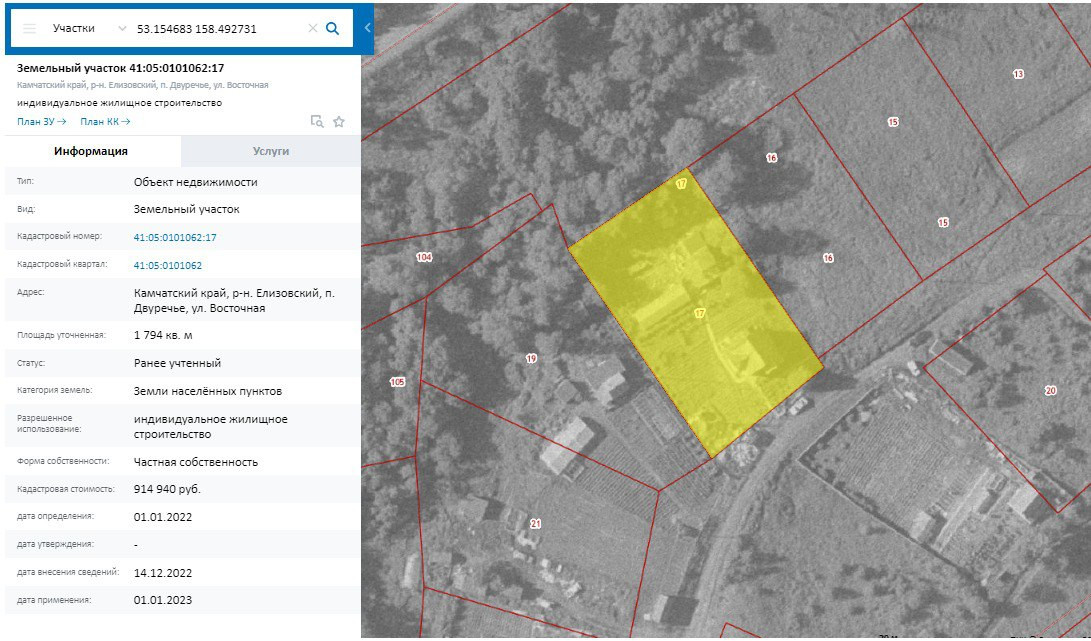1091x641 pixels.
Task: Click the value Частная собственность
Action: pos(196,462)
